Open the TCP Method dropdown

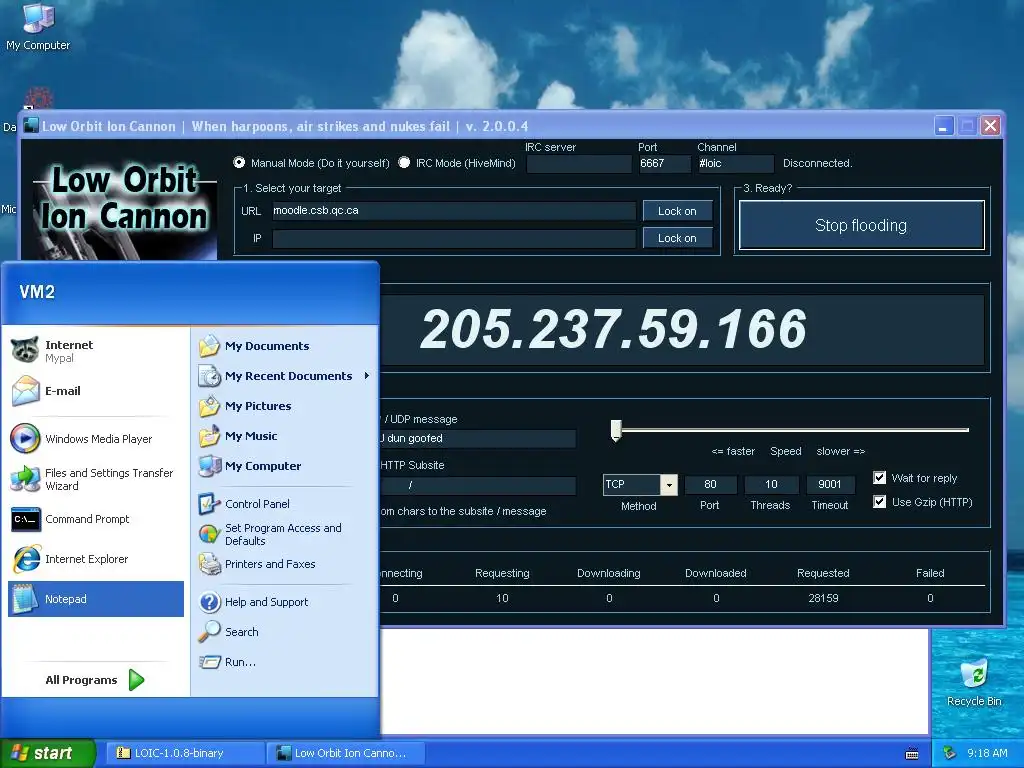pyautogui.click(x=669, y=485)
